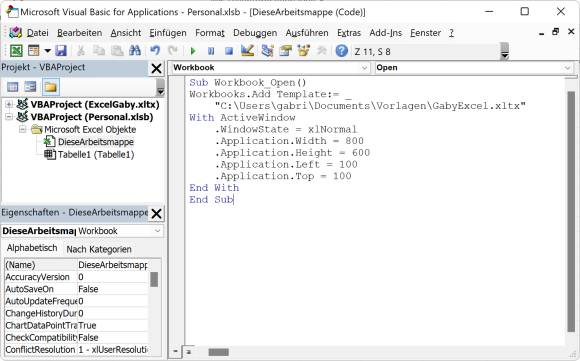The height and width of the screenshot is (361, 580).
Task: Click the ConflictResolution property value
Action: [x=112, y=350]
